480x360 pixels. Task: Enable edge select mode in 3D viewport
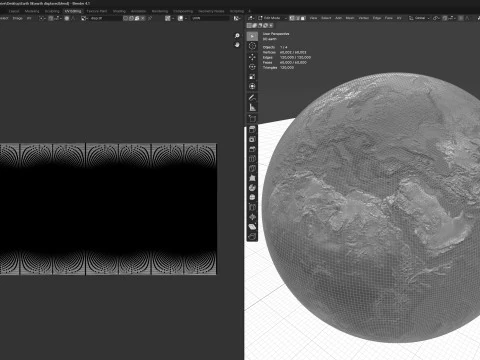coord(298,18)
